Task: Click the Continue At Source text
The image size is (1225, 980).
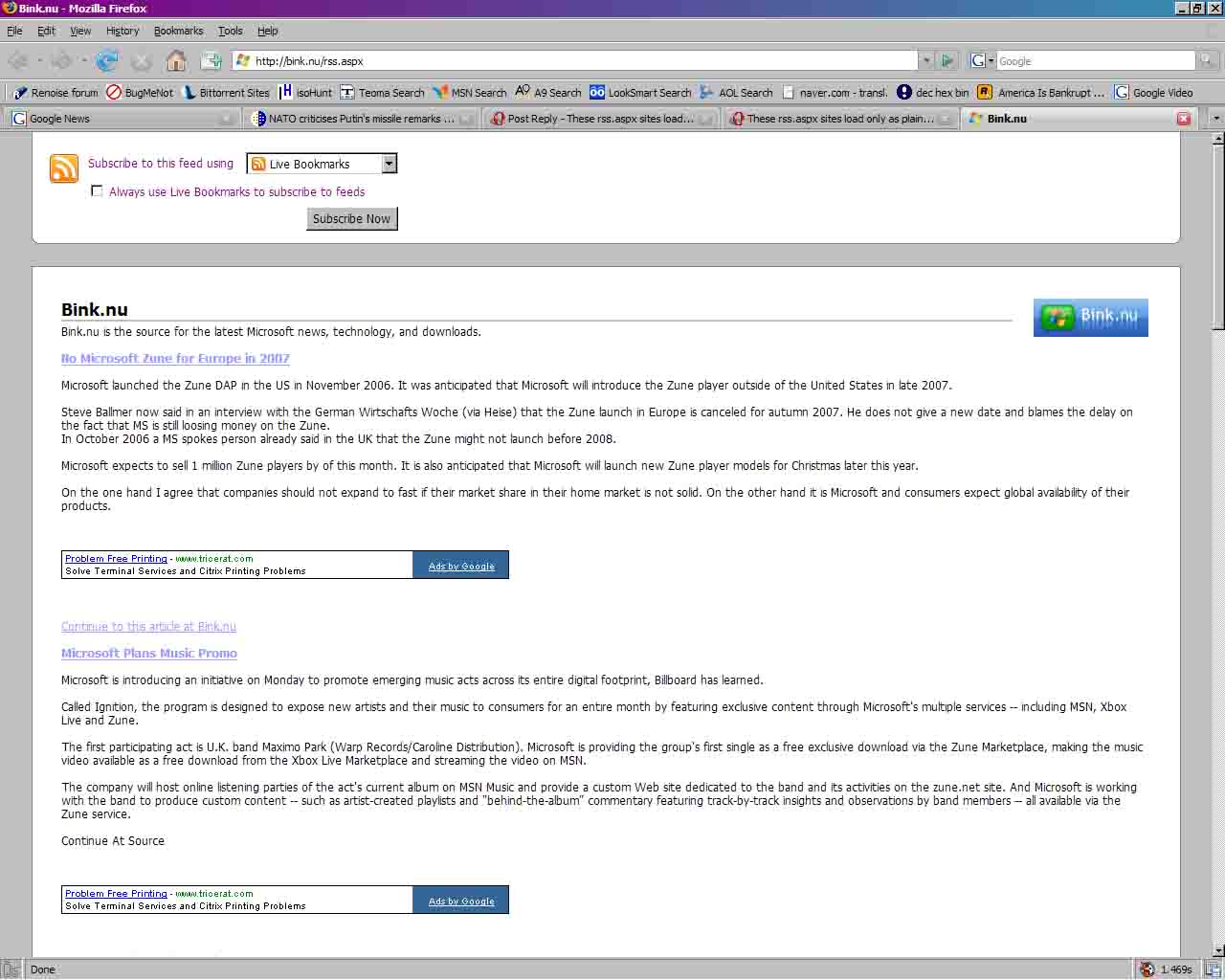Action: pos(113,841)
